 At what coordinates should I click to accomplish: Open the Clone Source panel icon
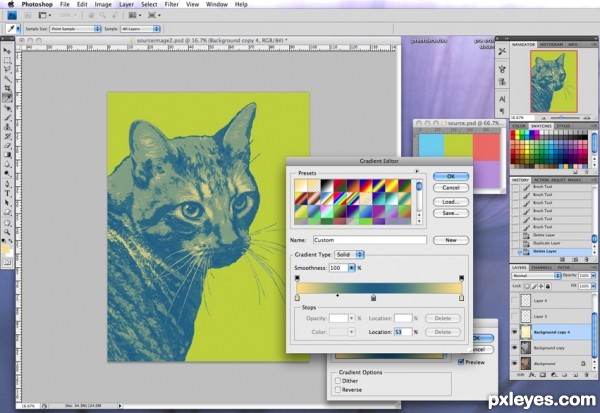pyautogui.click(x=502, y=82)
